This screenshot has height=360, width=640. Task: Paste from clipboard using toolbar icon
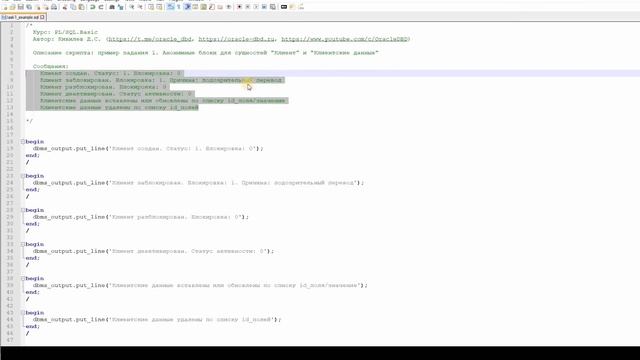(81, 7)
